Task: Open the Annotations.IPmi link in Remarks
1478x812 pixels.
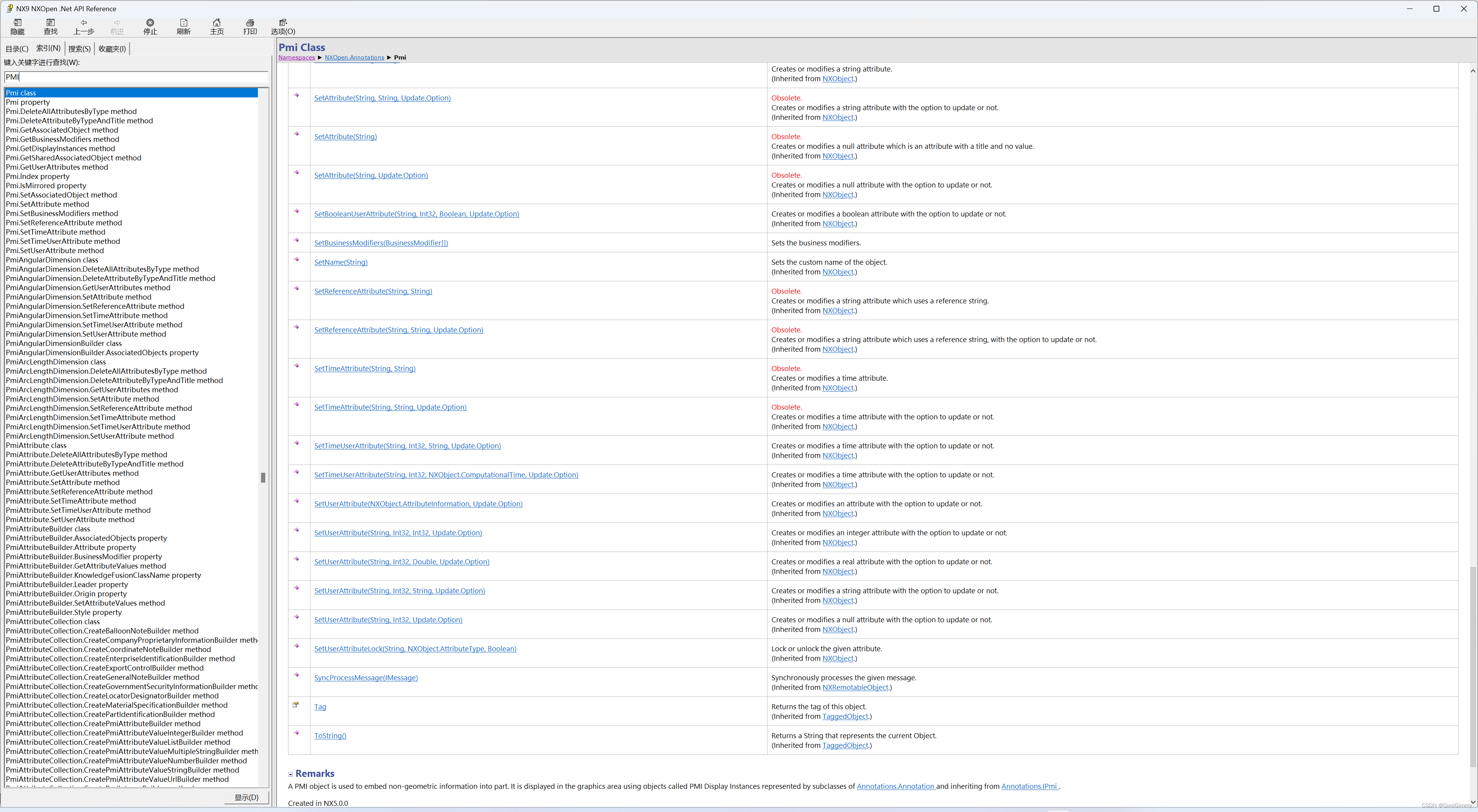Action: [x=1029, y=786]
